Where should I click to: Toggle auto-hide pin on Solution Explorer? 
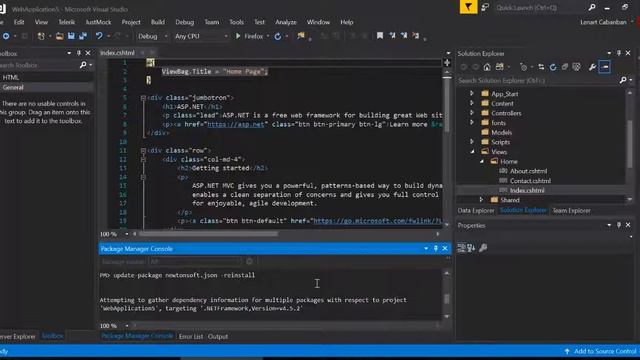(619, 53)
